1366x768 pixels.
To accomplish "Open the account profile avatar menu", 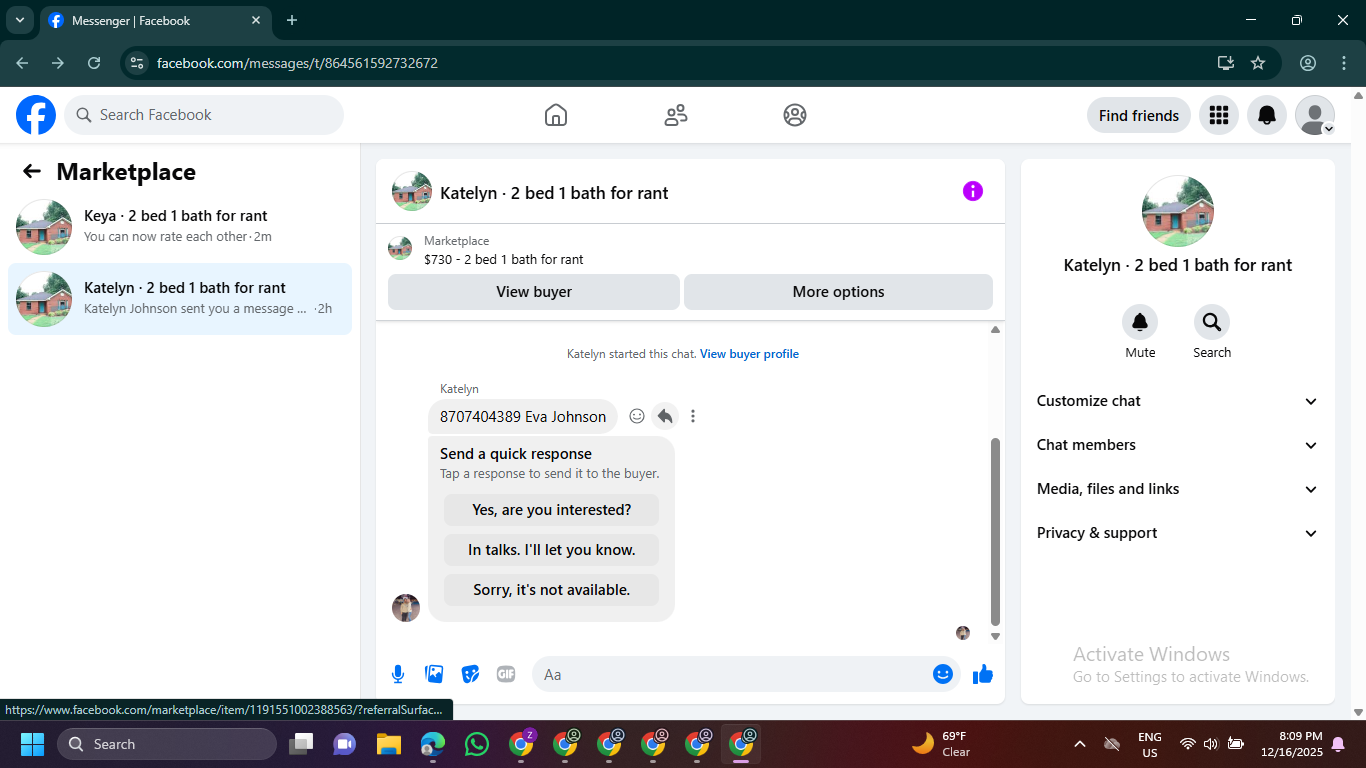I will coord(1315,115).
